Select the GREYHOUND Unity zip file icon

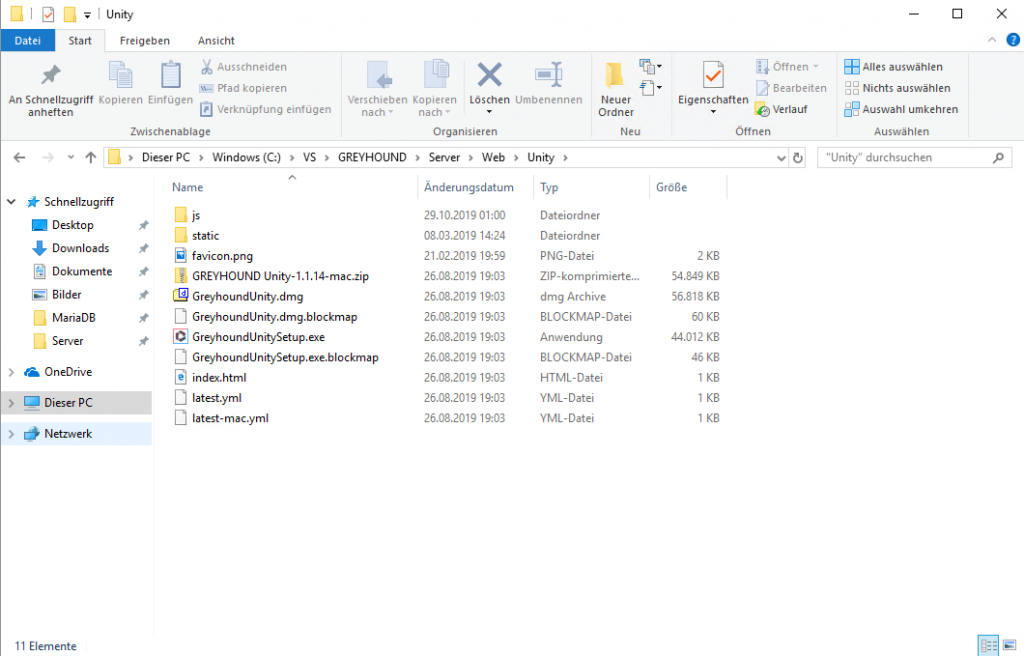click(x=181, y=276)
